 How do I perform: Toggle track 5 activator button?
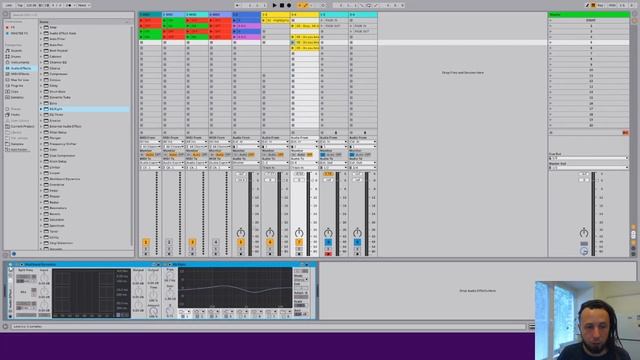tap(241, 242)
